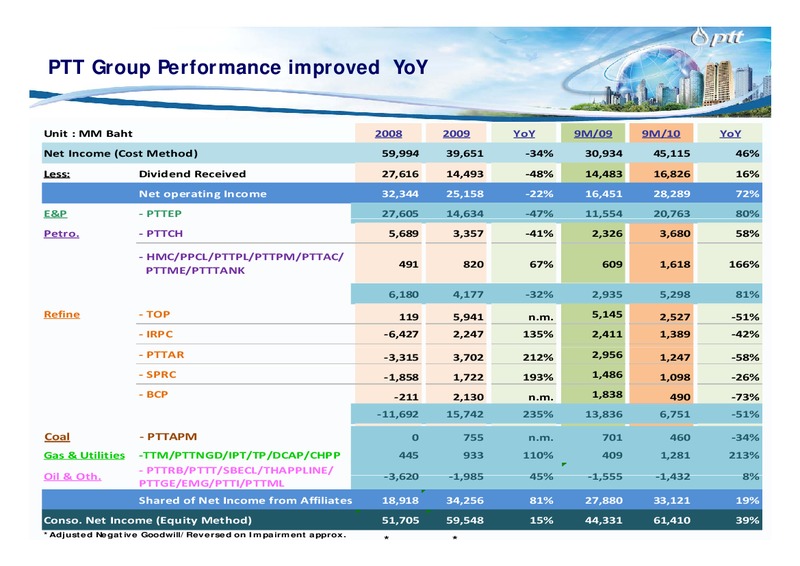
Task: Click the 16,826 Dividend Received 9M/10 value
Action: (x=671, y=174)
